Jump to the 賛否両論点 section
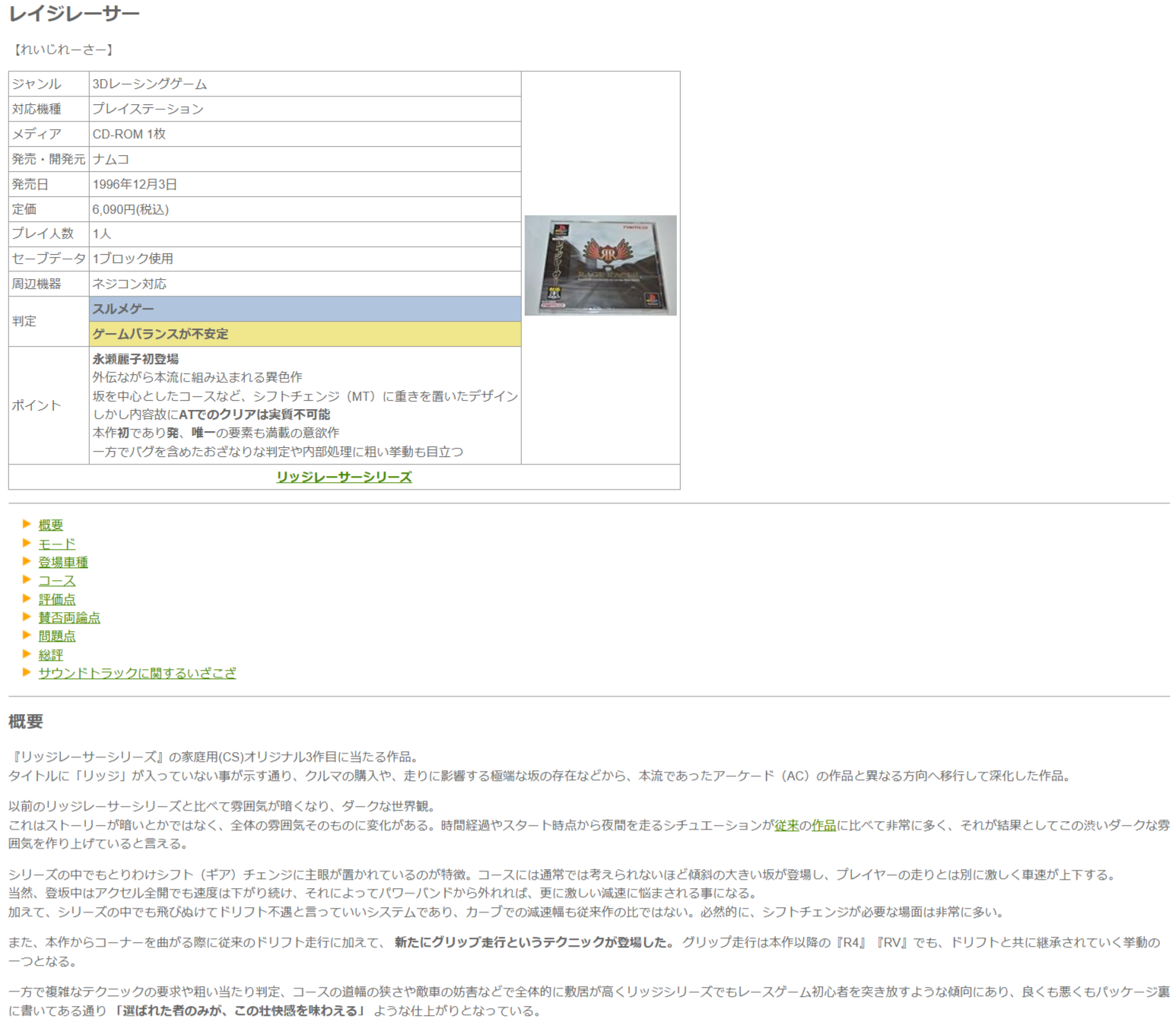The height and width of the screenshot is (1028, 1176). coord(69,617)
